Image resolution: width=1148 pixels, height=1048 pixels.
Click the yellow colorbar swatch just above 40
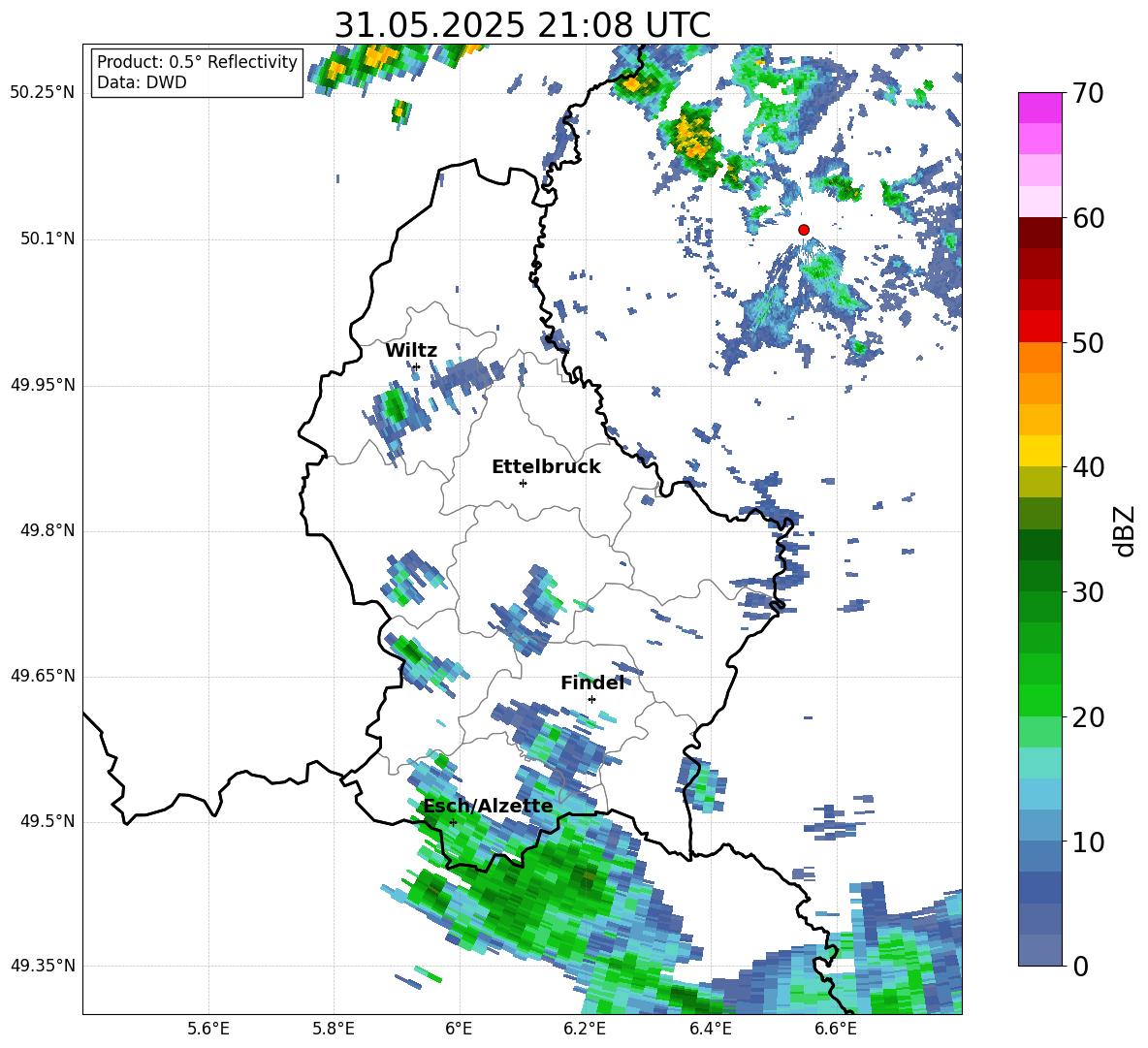[x=1039, y=451]
